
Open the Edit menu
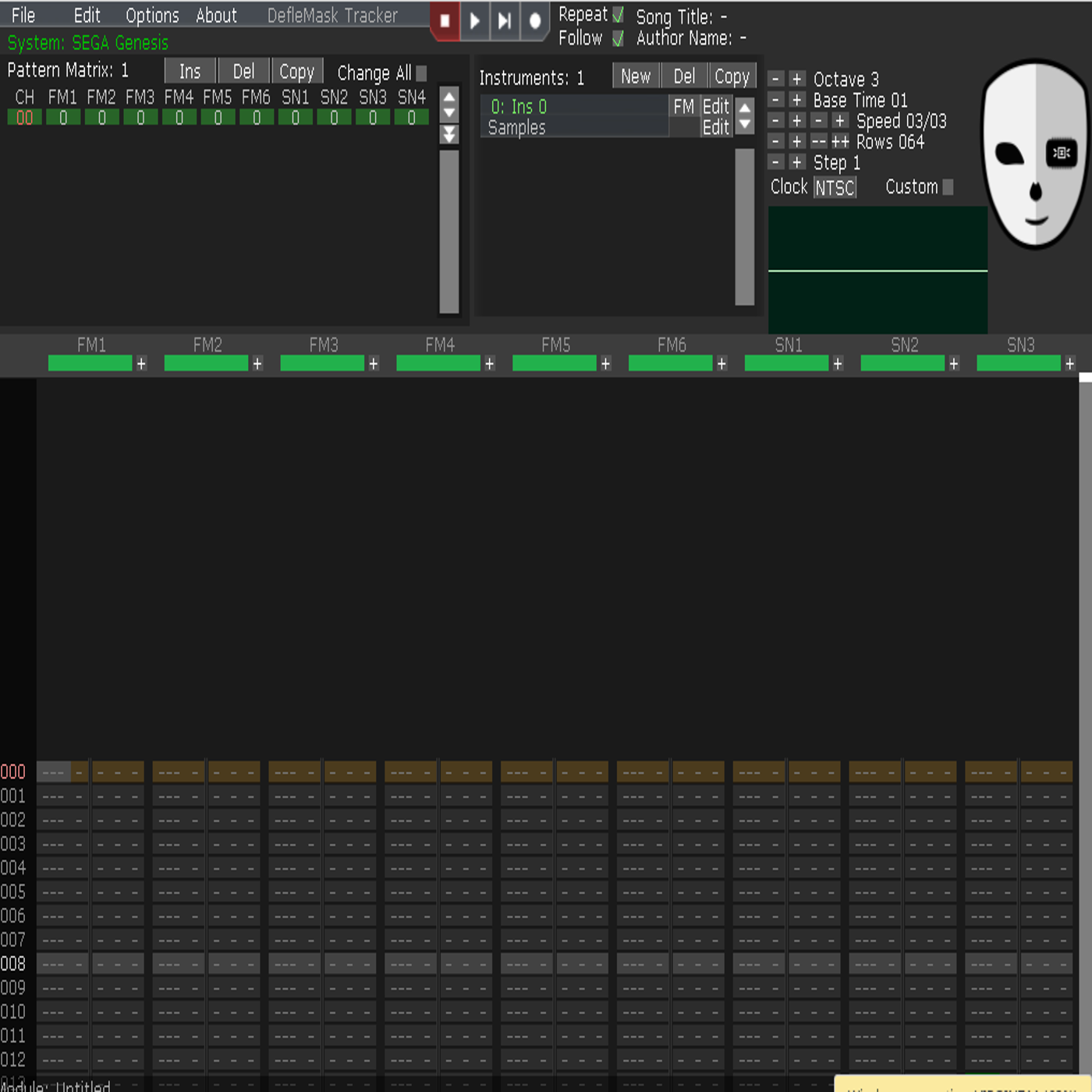click(87, 16)
